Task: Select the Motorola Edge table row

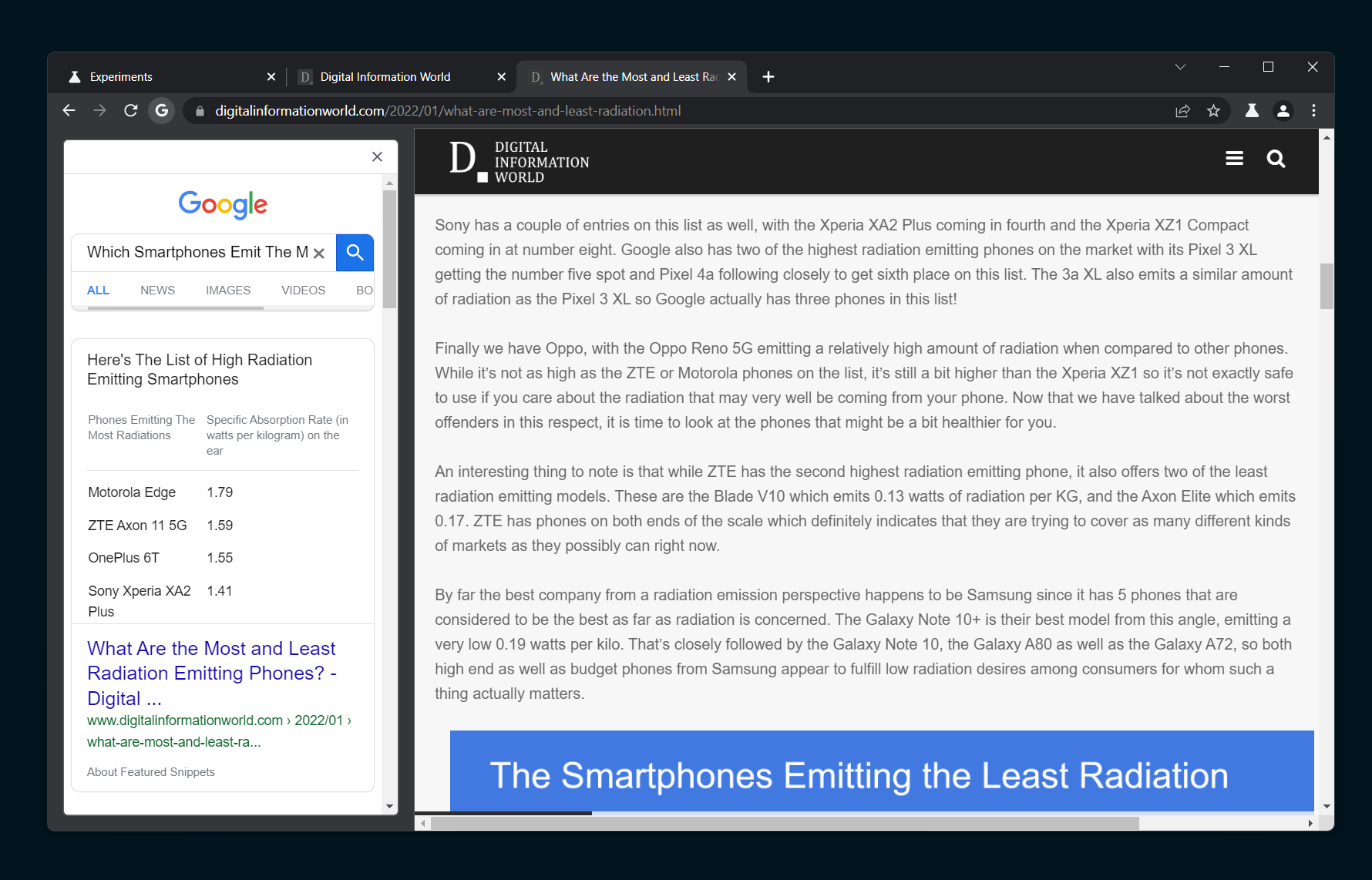Action: coord(223,492)
